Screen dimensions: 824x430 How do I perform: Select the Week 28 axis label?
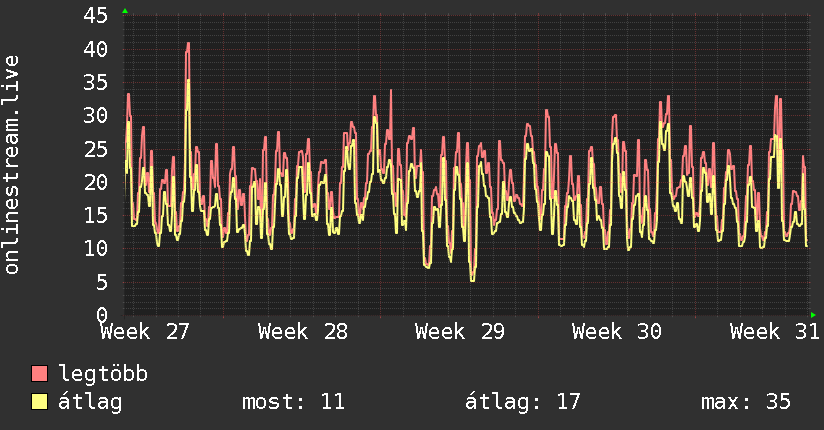tap(303, 332)
